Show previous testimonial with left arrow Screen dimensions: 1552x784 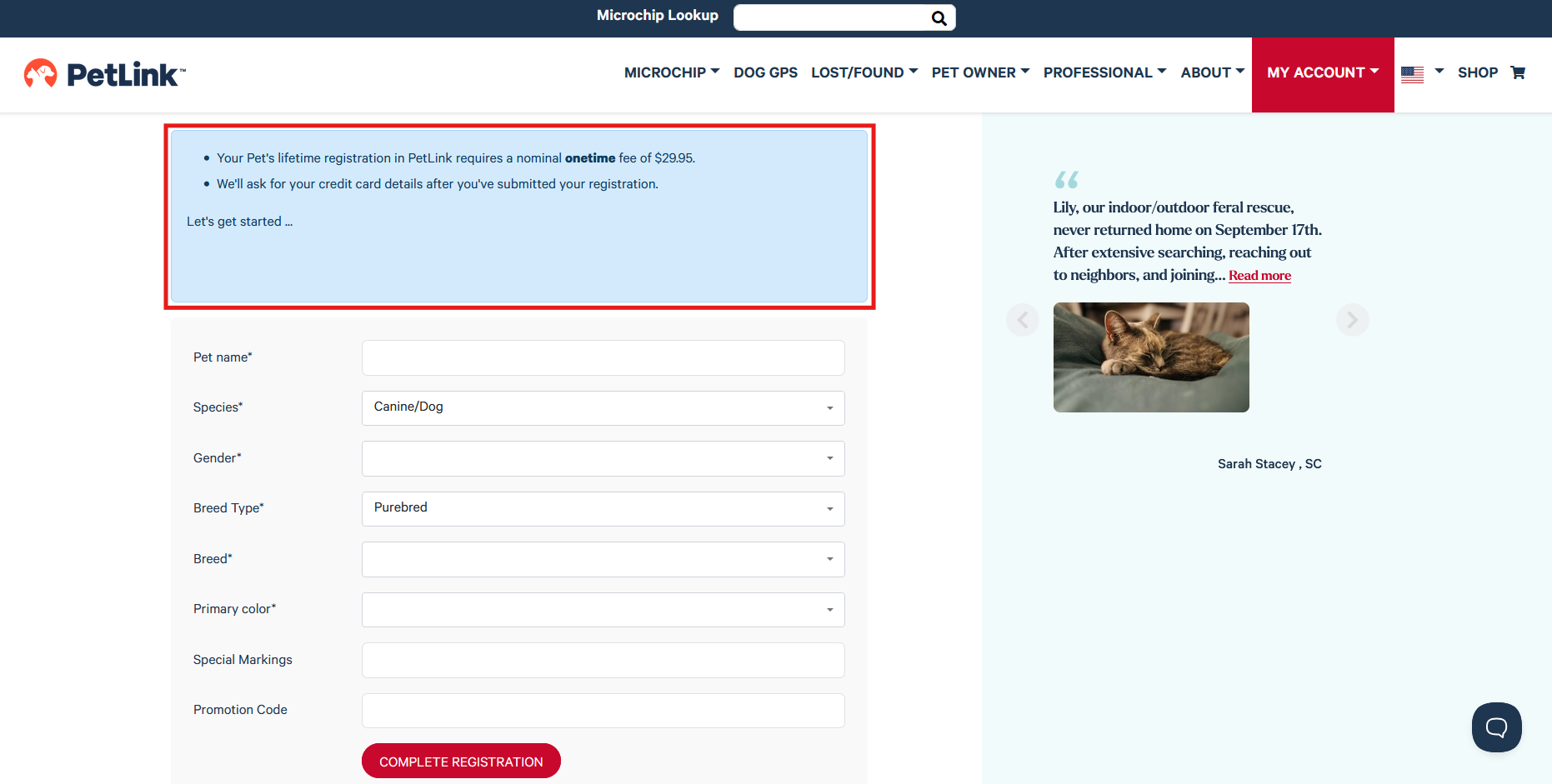(1022, 320)
